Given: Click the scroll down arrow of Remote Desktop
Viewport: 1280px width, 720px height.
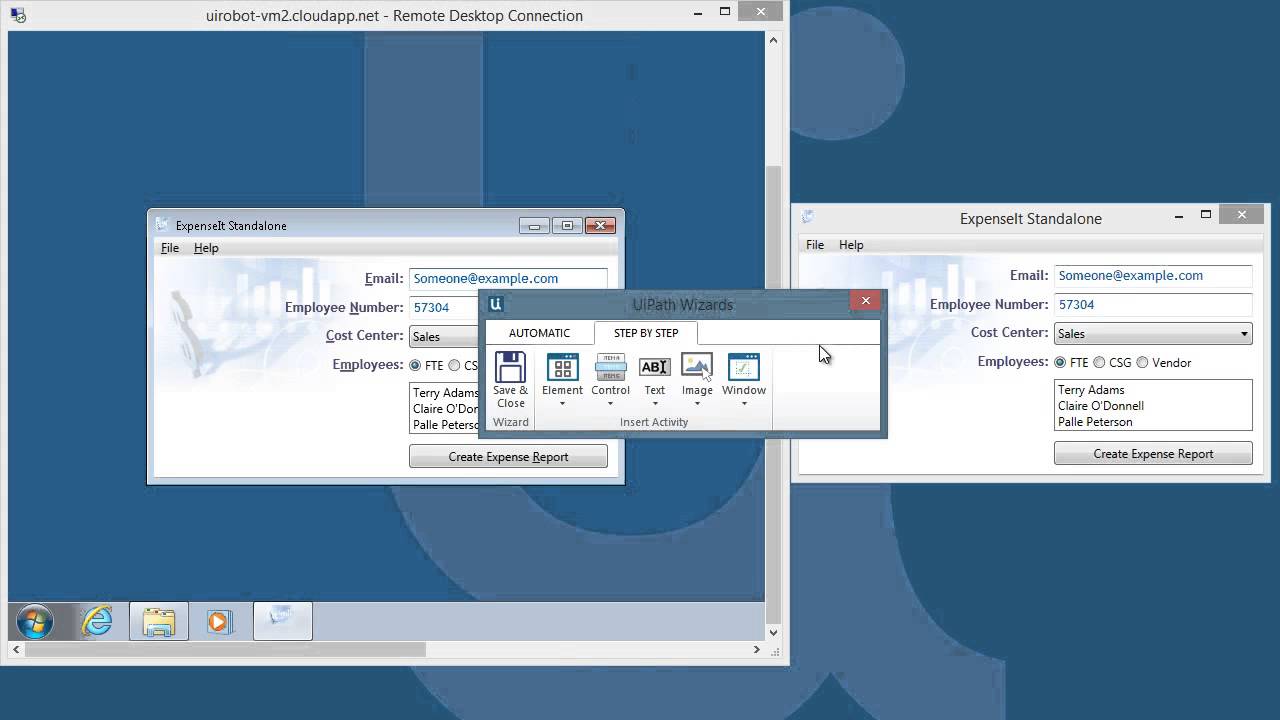Looking at the screenshot, I should pyautogui.click(x=773, y=633).
